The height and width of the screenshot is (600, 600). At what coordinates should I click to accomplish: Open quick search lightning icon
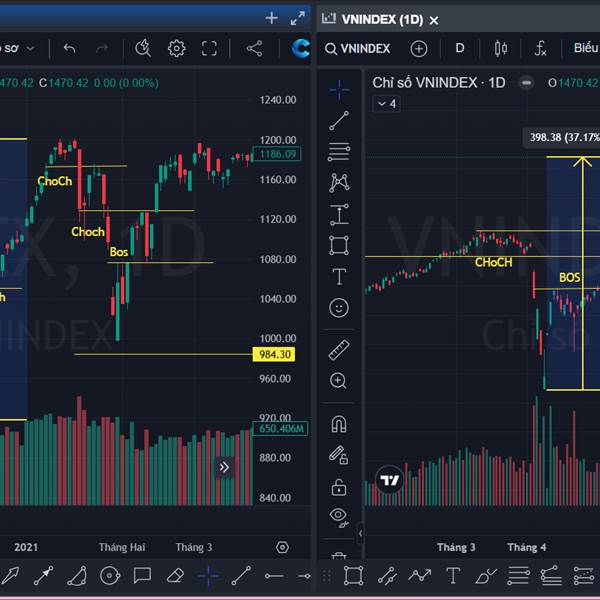tap(143, 49)
